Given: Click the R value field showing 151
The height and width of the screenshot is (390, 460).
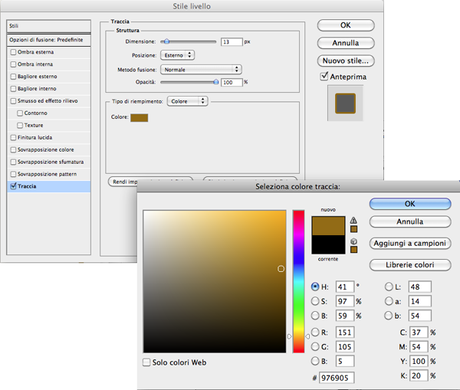Looking at the screenshot, I should (x=345, y=332).
